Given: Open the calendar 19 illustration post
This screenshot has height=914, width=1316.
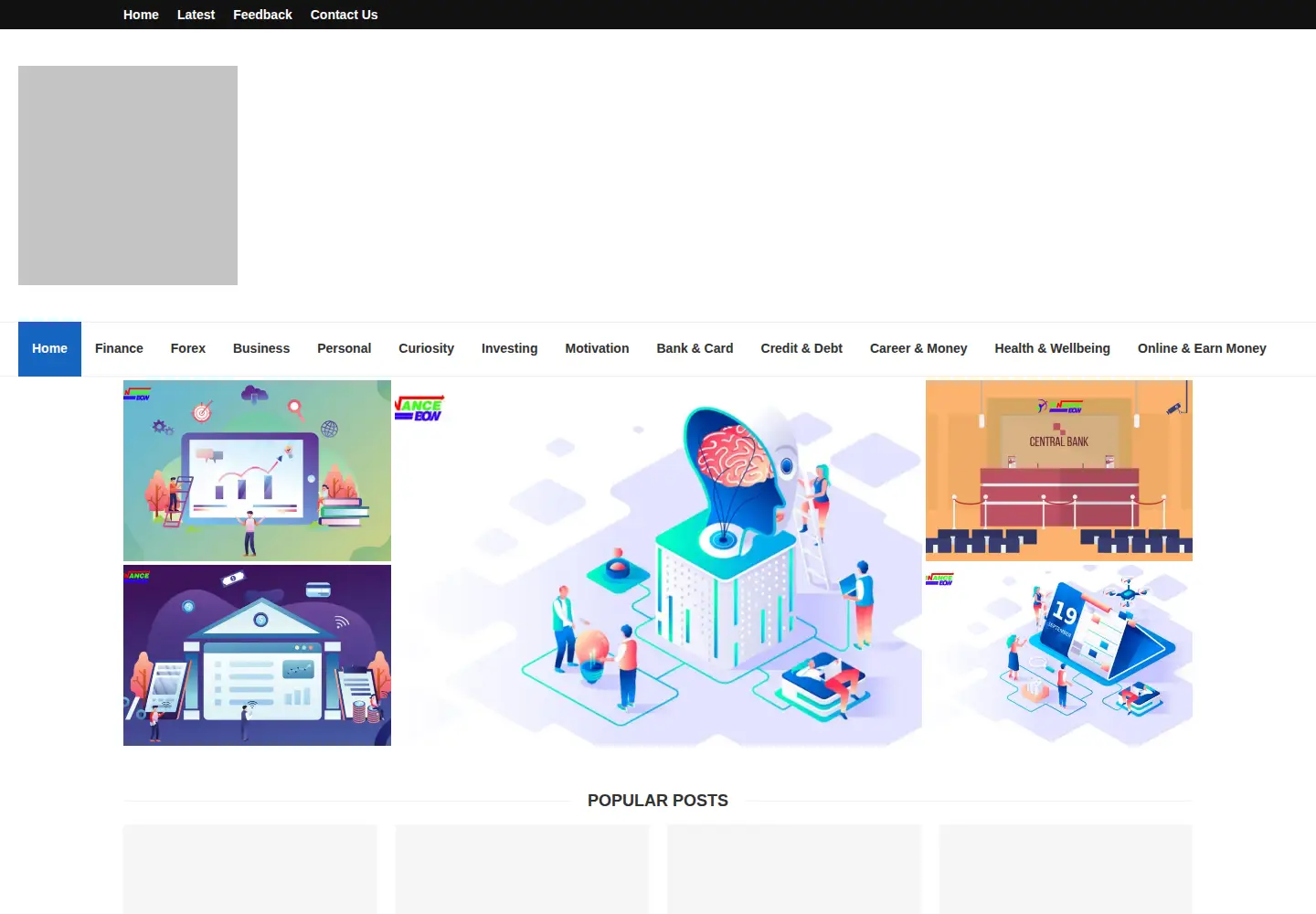Looking at the screenshot, I should (x=1059, y=655).
